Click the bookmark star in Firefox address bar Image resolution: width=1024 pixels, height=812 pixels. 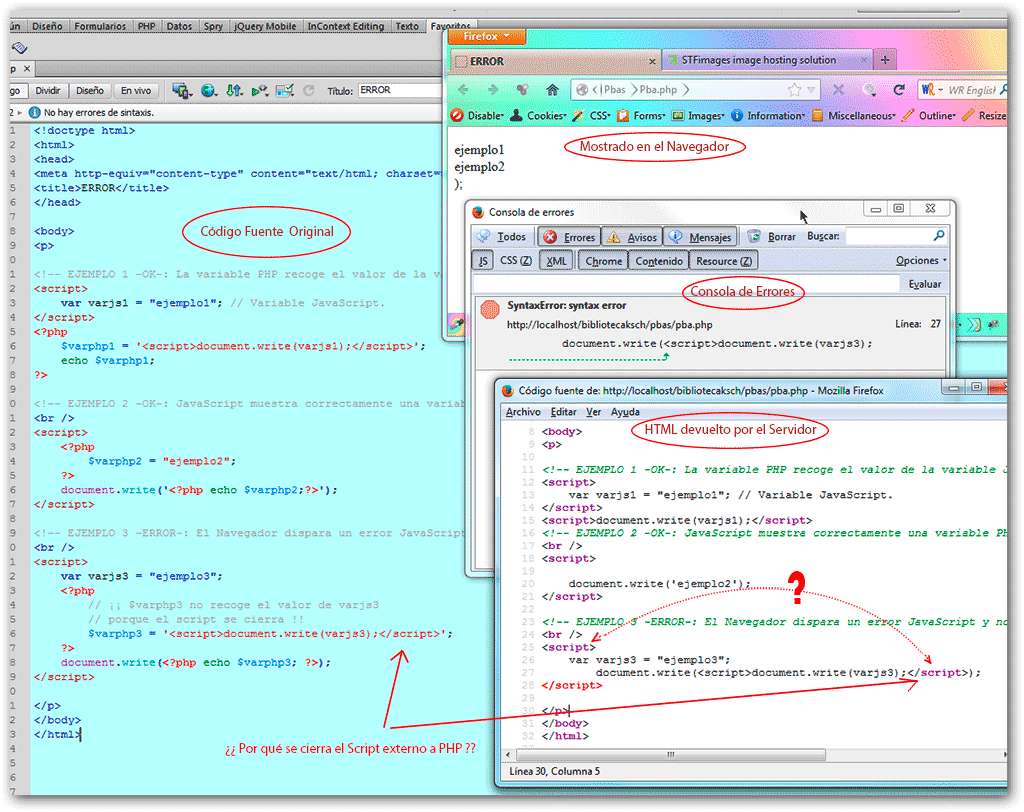point(794,89)
